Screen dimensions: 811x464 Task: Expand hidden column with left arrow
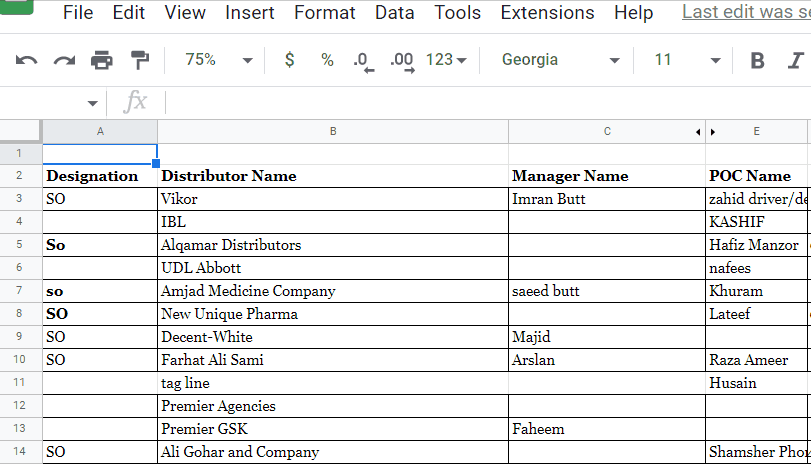698,132
